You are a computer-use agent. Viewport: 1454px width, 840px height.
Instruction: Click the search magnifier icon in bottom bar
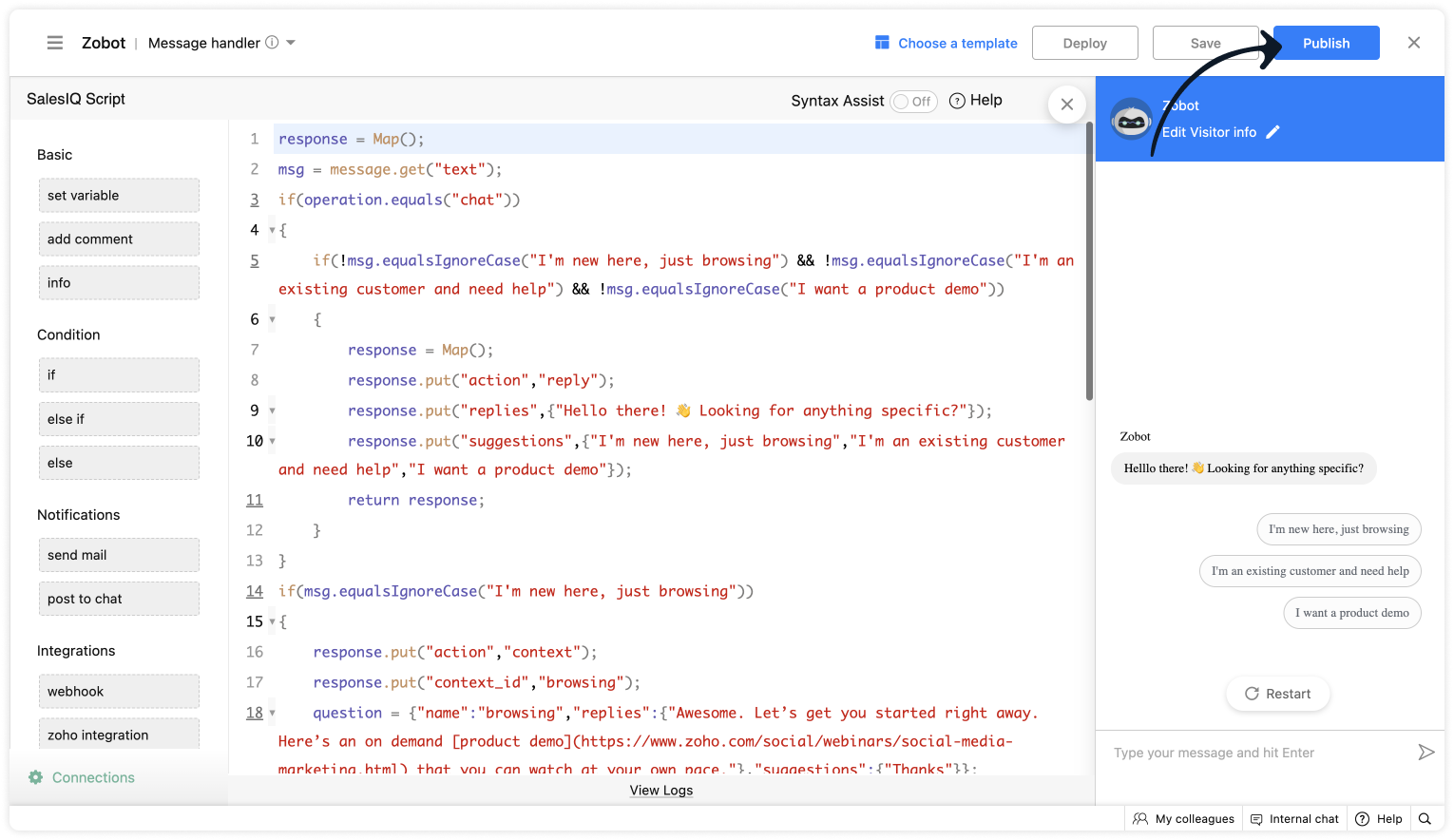click(1425, 819)
